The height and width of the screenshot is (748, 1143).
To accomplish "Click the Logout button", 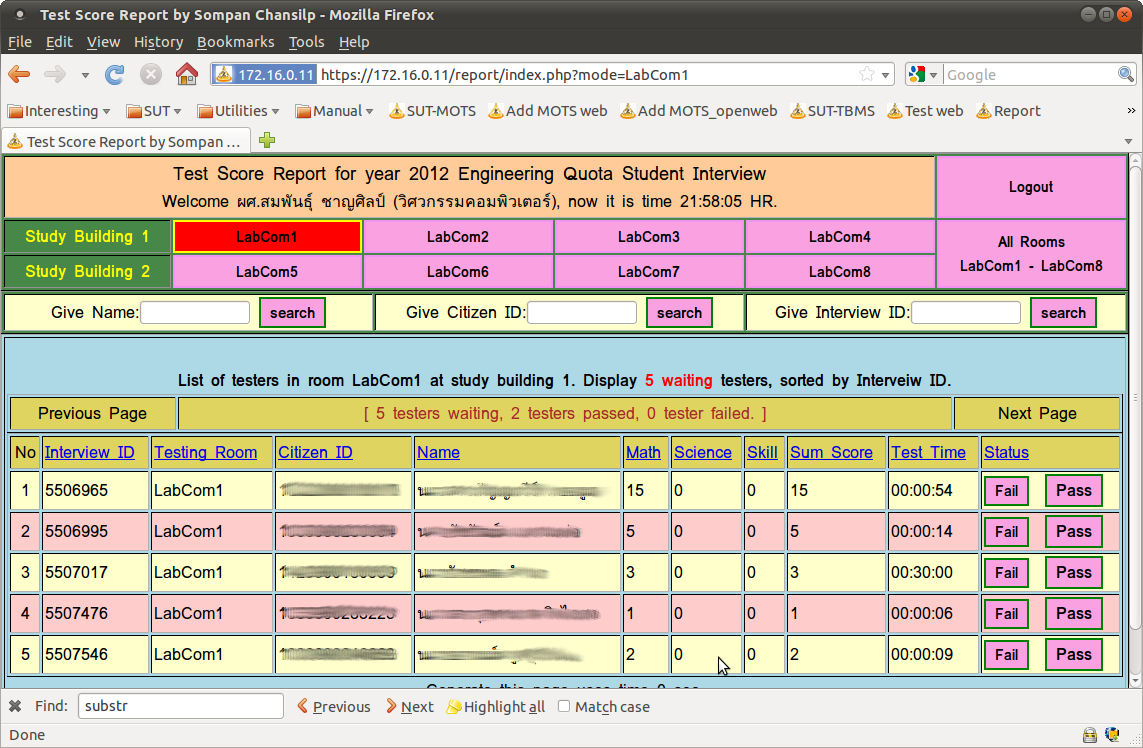I will pos(1031,187).
